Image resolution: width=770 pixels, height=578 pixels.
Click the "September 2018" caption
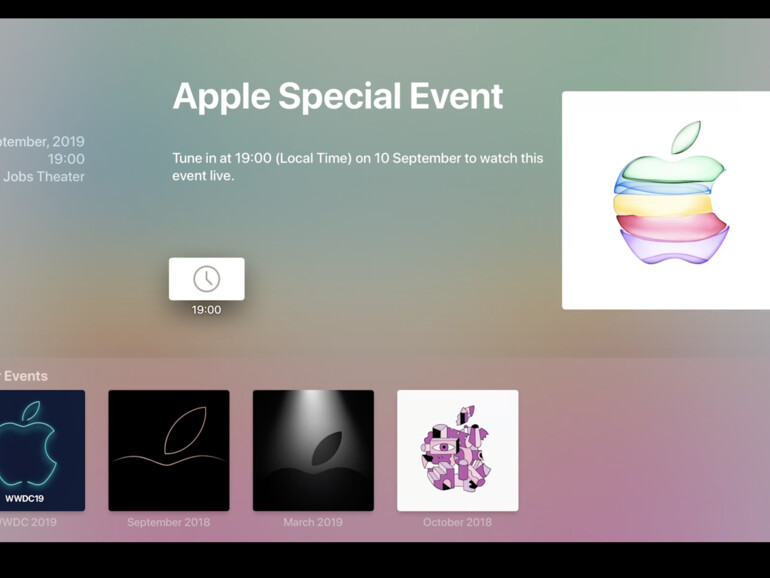point(168,522)
